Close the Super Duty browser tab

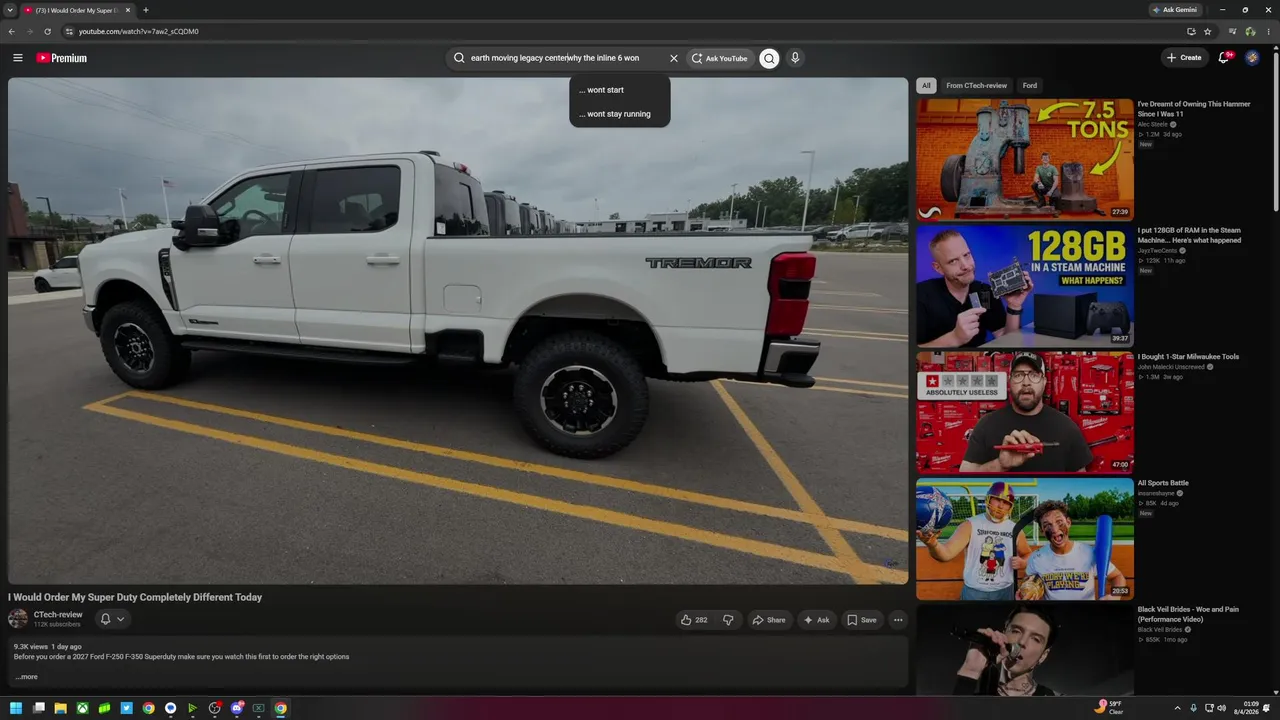128,10
